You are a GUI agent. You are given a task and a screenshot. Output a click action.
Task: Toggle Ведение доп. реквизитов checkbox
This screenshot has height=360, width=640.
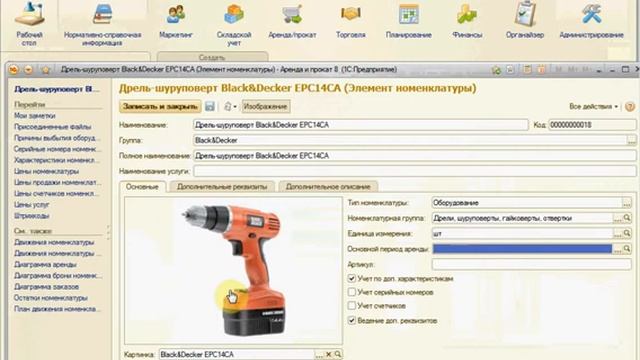tap(351, 321)
